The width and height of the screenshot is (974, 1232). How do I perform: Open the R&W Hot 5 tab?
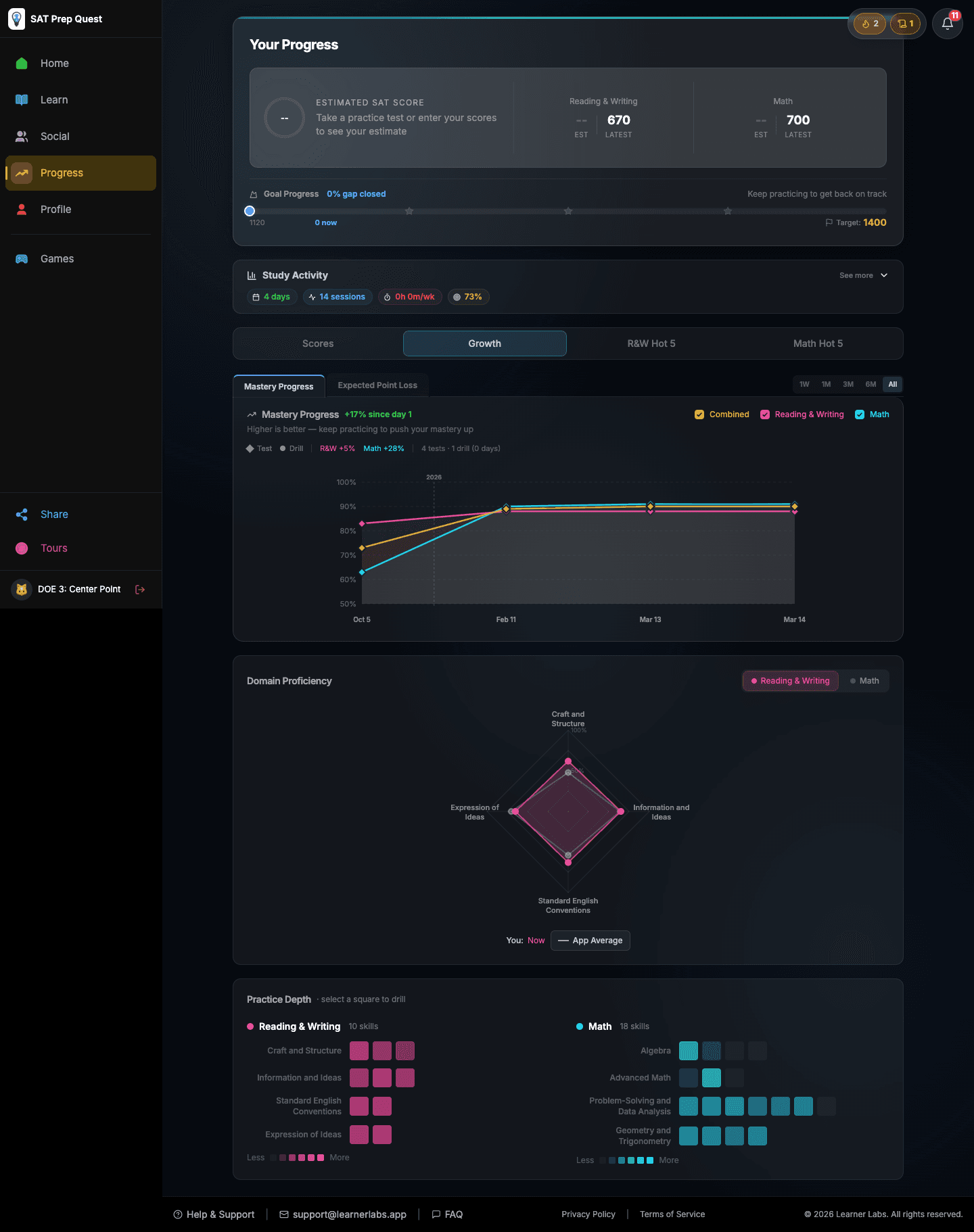pyautogui.click(x=651, y=343)
